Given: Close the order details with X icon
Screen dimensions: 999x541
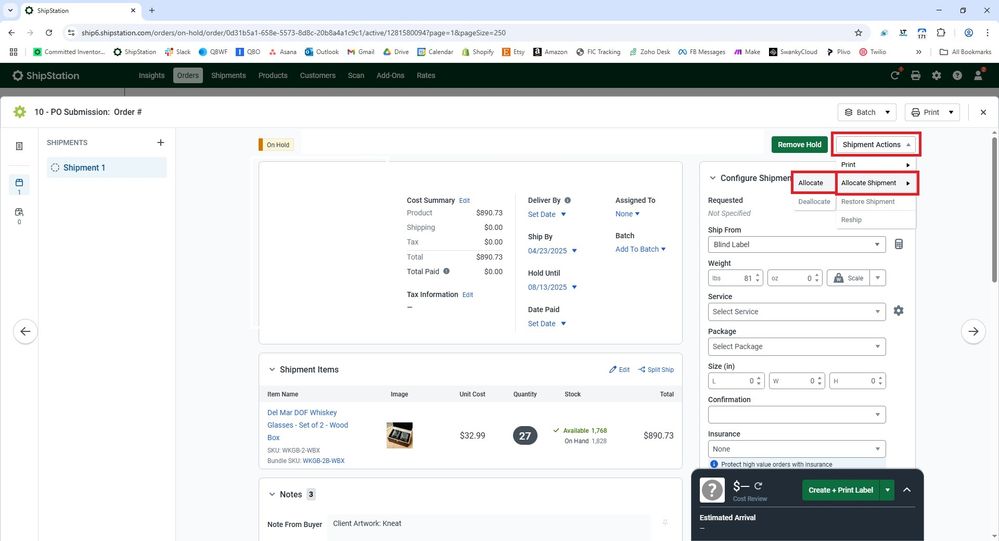Looking at the screenshot, I should coord(983,112).
